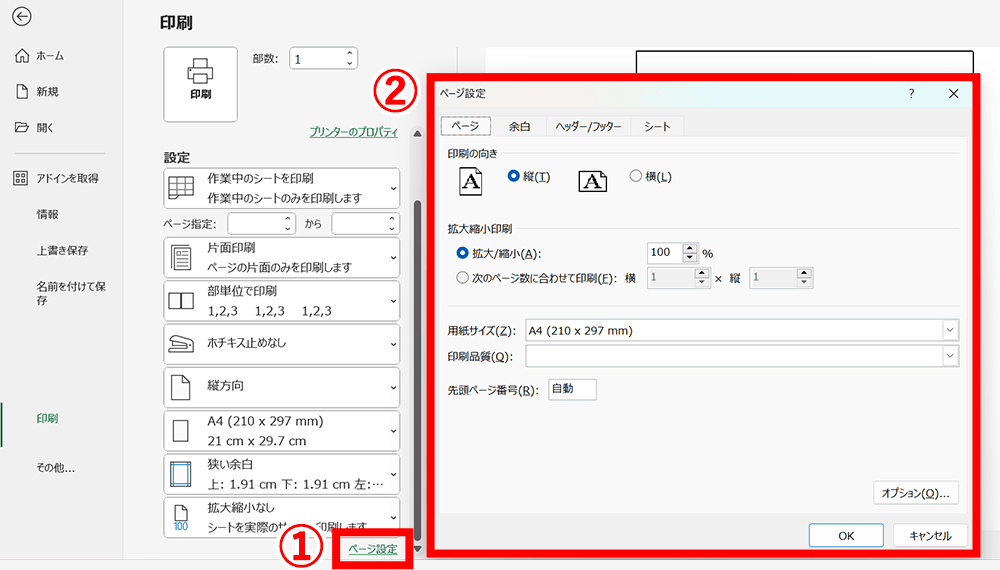This screenshot has height=570, width=1000.
Task: Switch to the 余白 tab
Action: pyautogui.click(x=519, y=126)
